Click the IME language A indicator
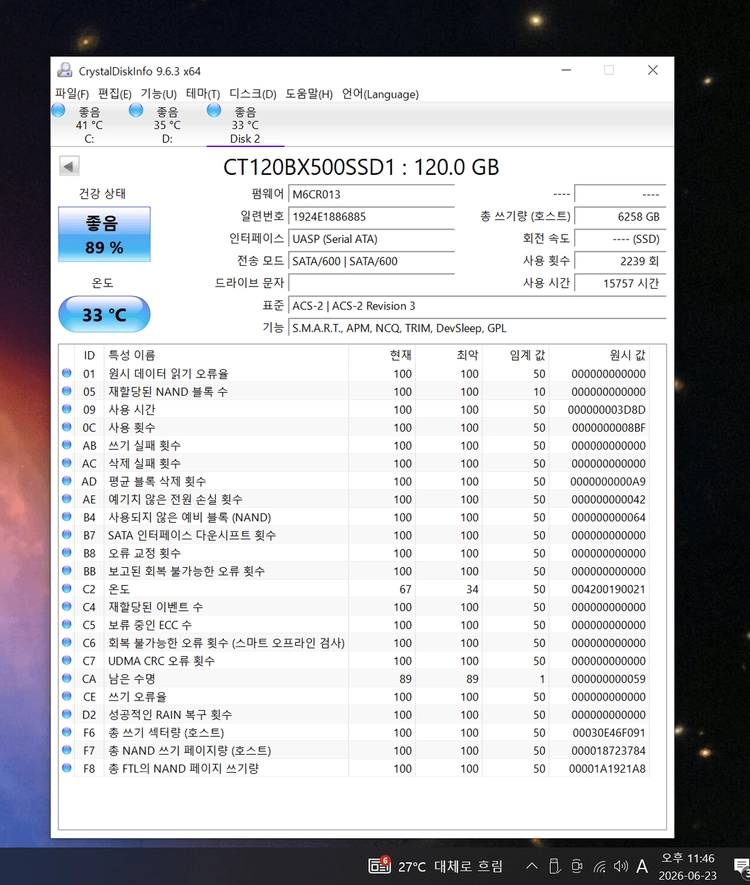750x885 pixels. click(642, 866)
